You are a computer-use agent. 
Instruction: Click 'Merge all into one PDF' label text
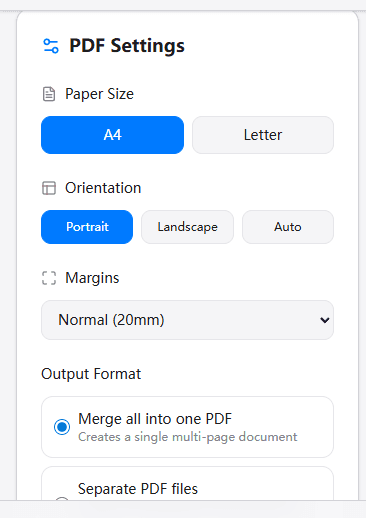(x=155, y=419)
